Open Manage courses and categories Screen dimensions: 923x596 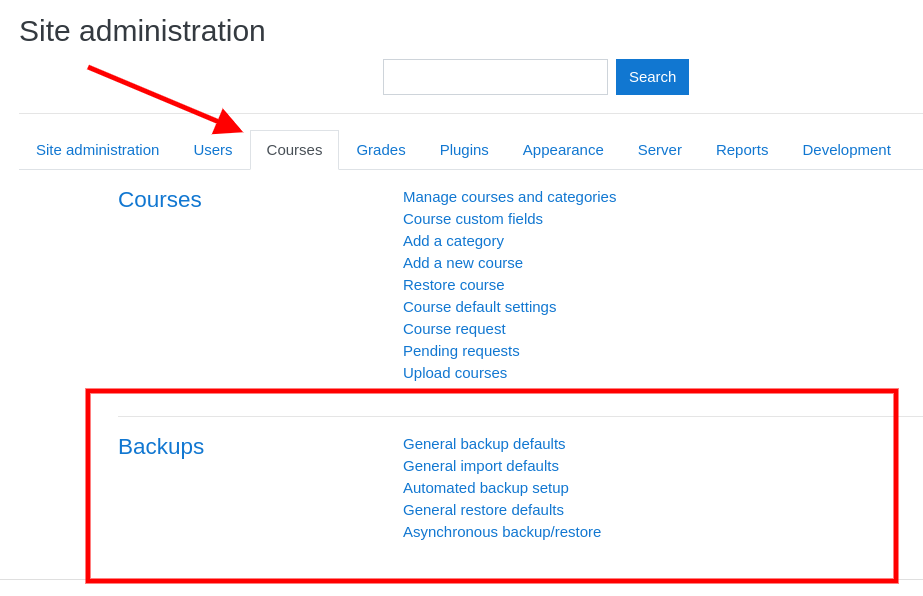point(509,196)
